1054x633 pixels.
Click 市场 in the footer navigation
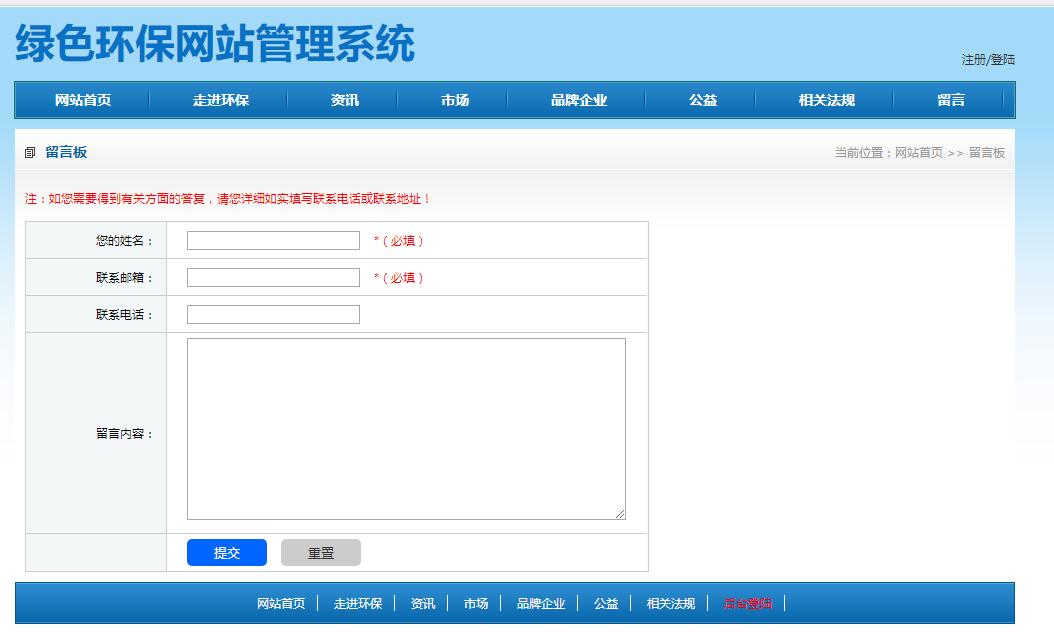pos(476,603)
